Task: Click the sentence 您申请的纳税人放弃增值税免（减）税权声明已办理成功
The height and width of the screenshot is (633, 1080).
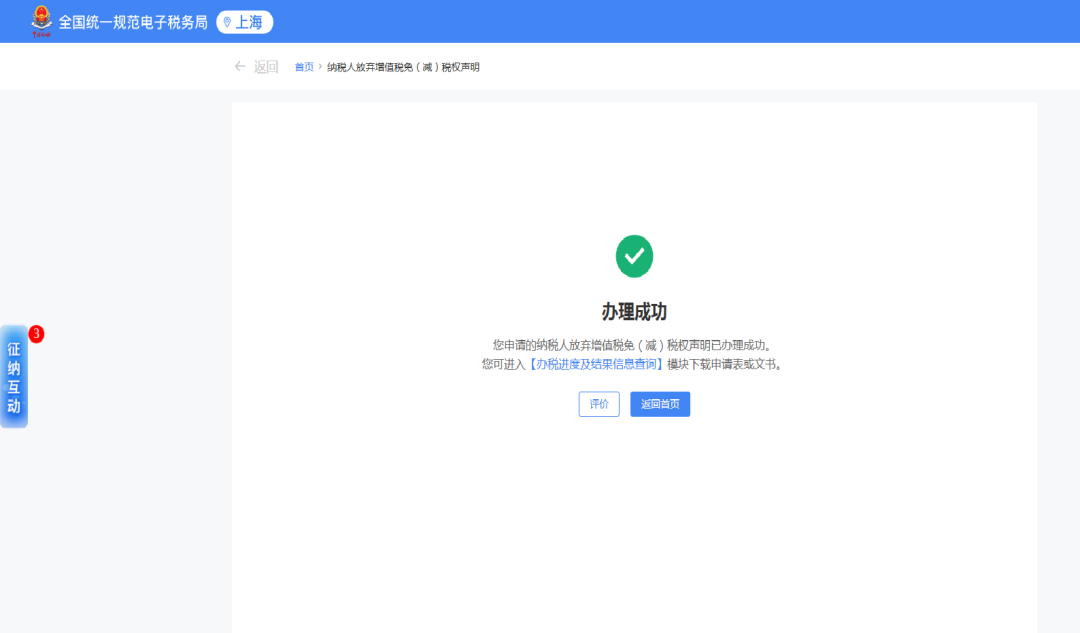Action: [632, 345]
